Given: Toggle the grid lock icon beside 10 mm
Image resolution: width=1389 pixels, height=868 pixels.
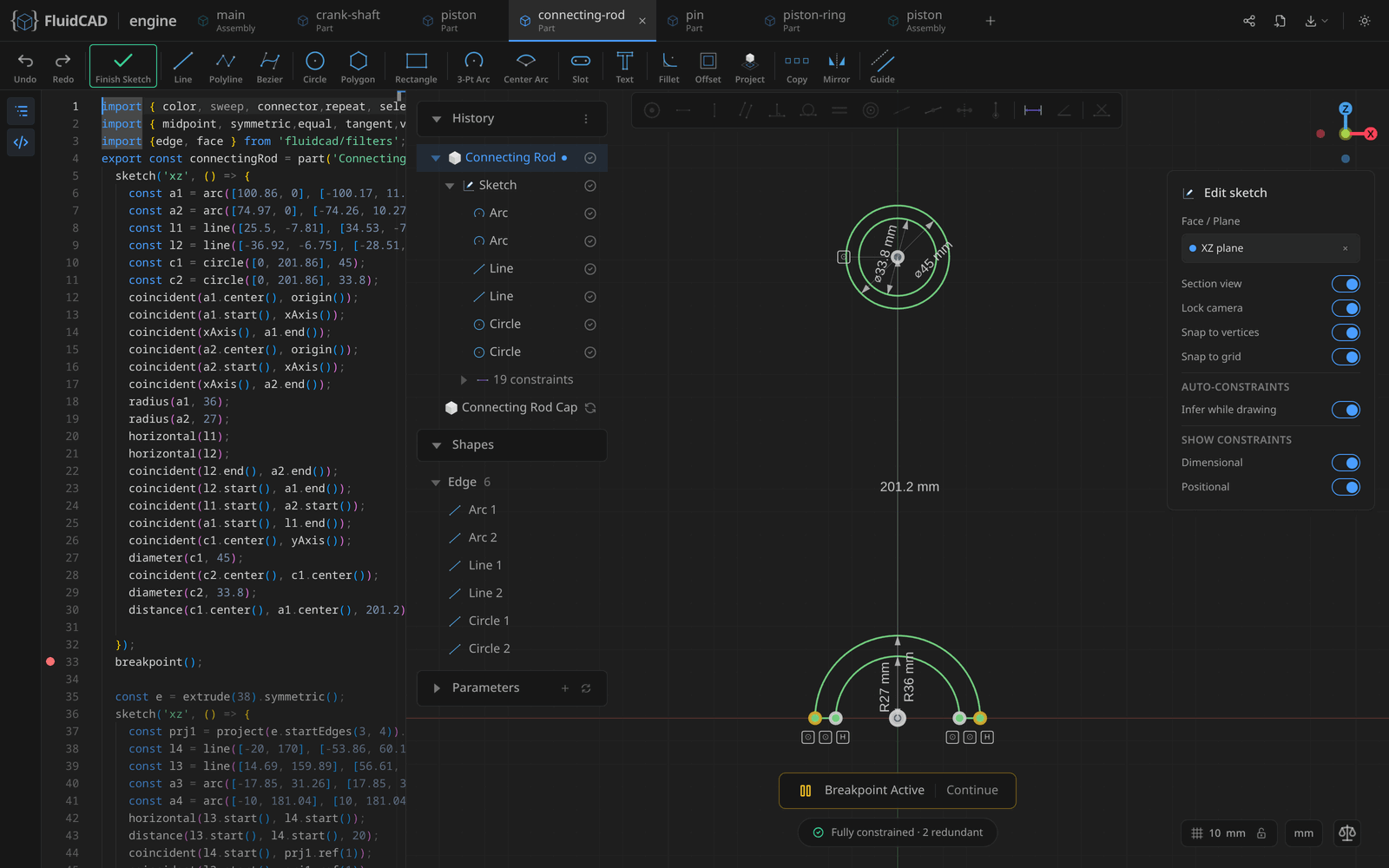Looking at the screenshot, I should (1261, 833).
